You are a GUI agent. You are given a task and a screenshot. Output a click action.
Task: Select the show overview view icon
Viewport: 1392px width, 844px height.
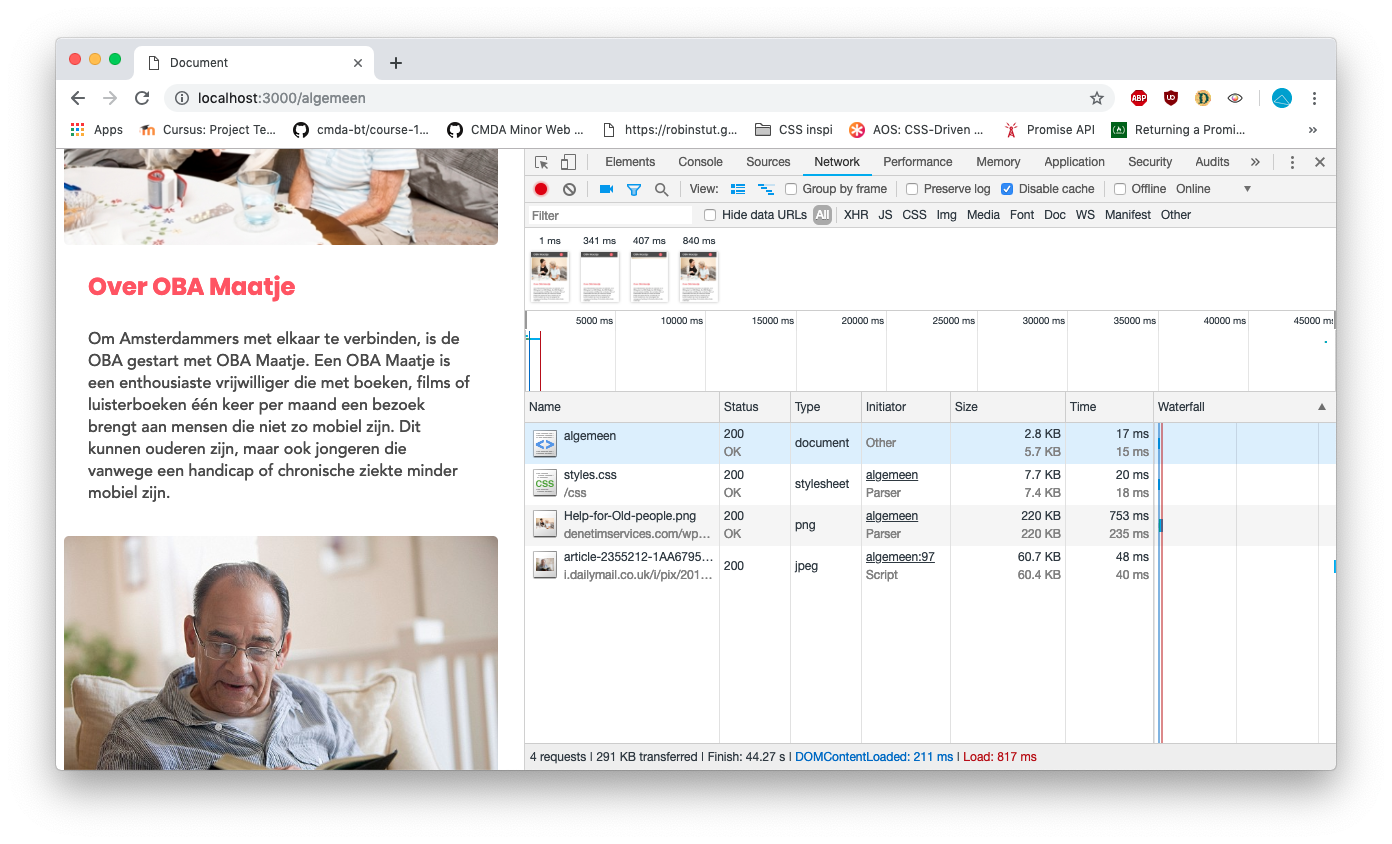(x=766, y=189)
